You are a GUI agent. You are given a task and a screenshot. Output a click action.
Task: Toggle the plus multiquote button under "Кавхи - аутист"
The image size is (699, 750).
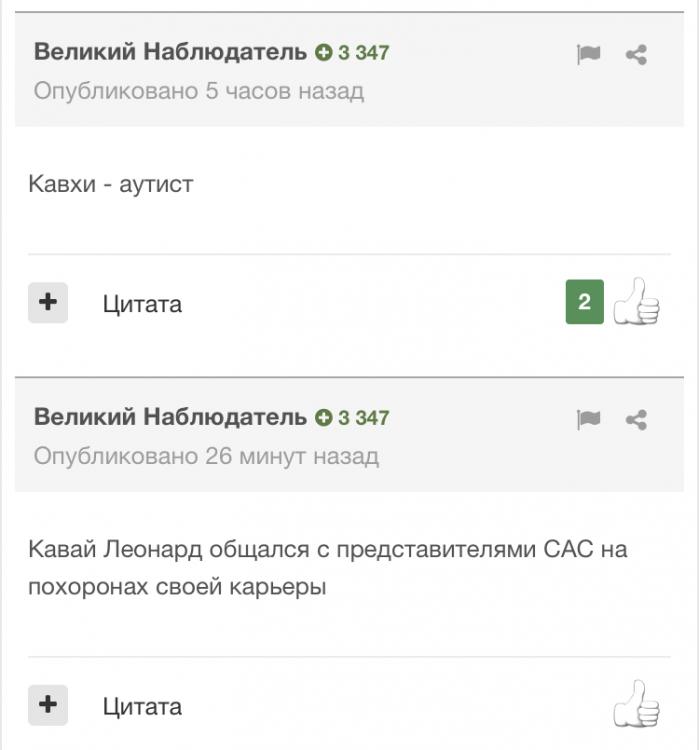(47, 302)
